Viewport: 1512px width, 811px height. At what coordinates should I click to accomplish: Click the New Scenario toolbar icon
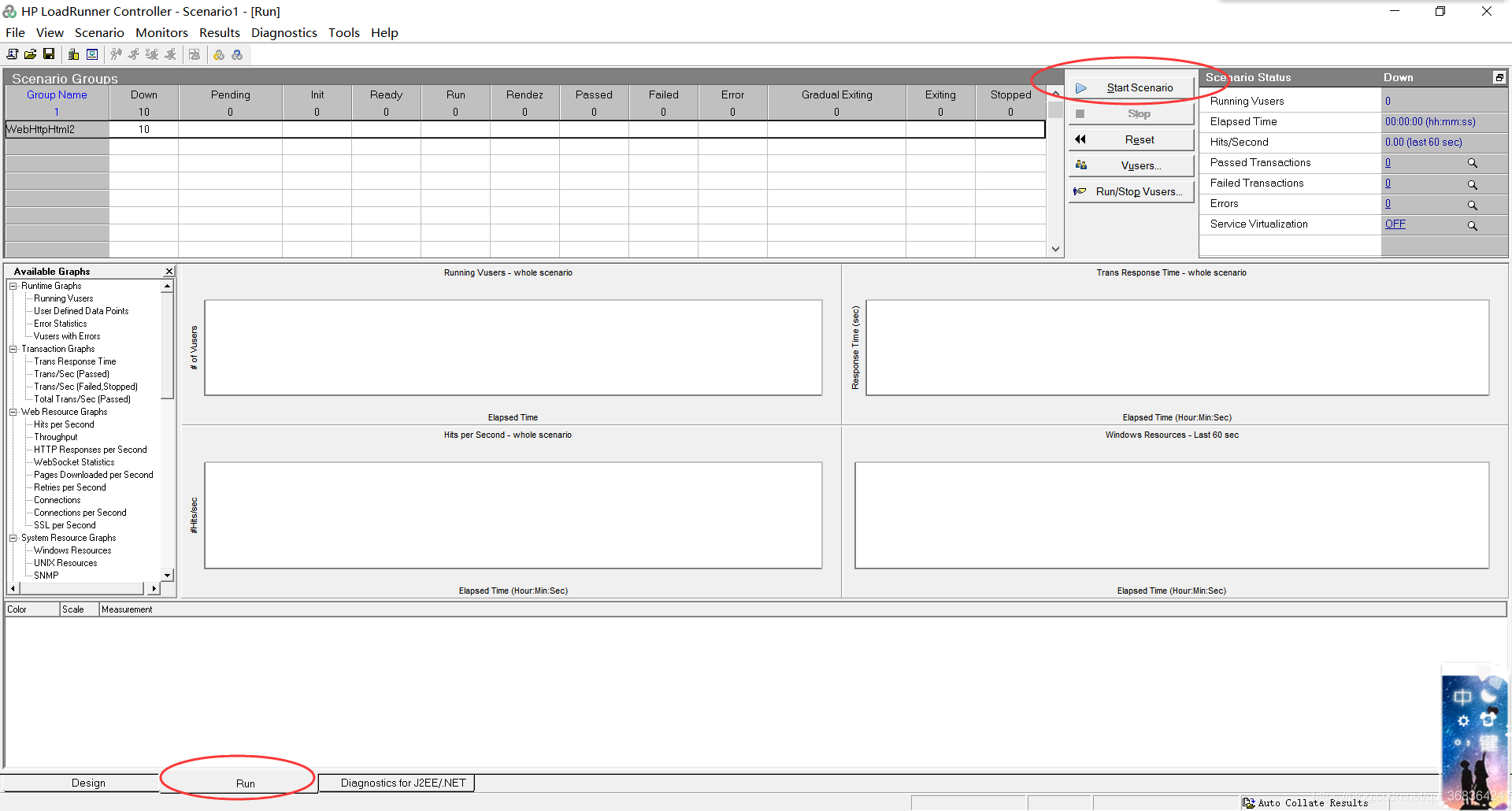point(12,54)
